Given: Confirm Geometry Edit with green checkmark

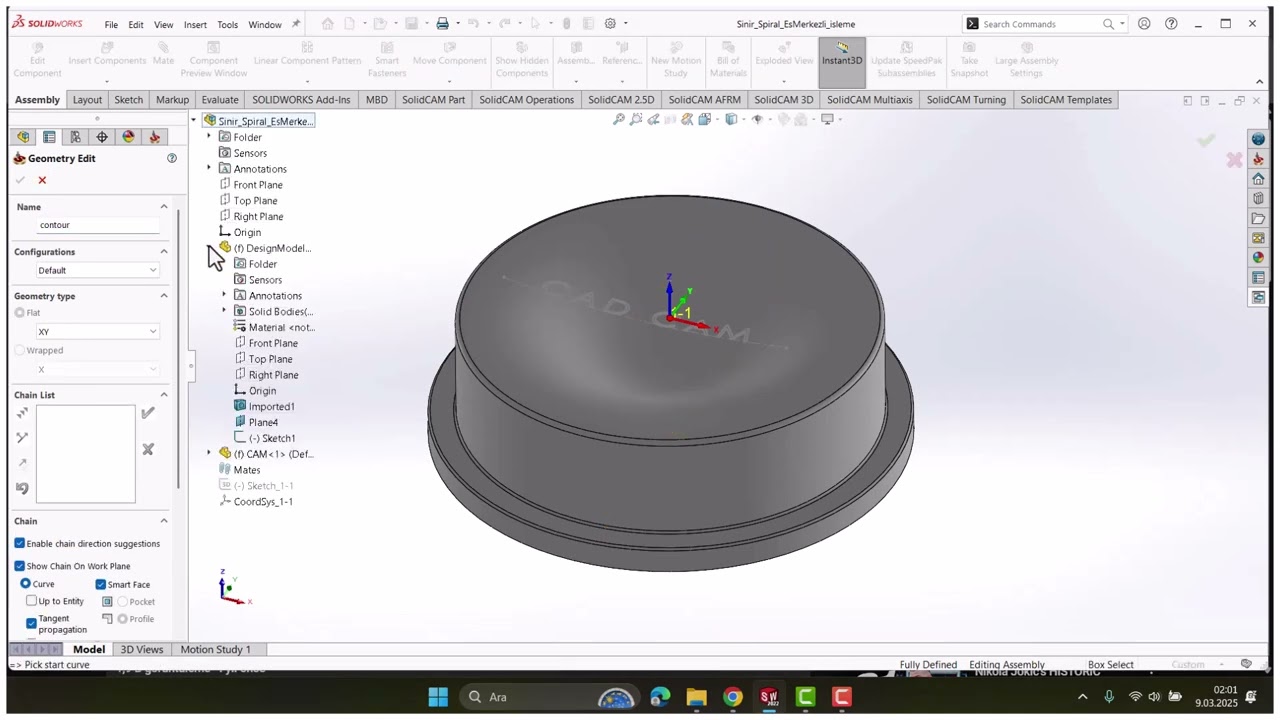Looking at the screenshot, I should point(20,180).
